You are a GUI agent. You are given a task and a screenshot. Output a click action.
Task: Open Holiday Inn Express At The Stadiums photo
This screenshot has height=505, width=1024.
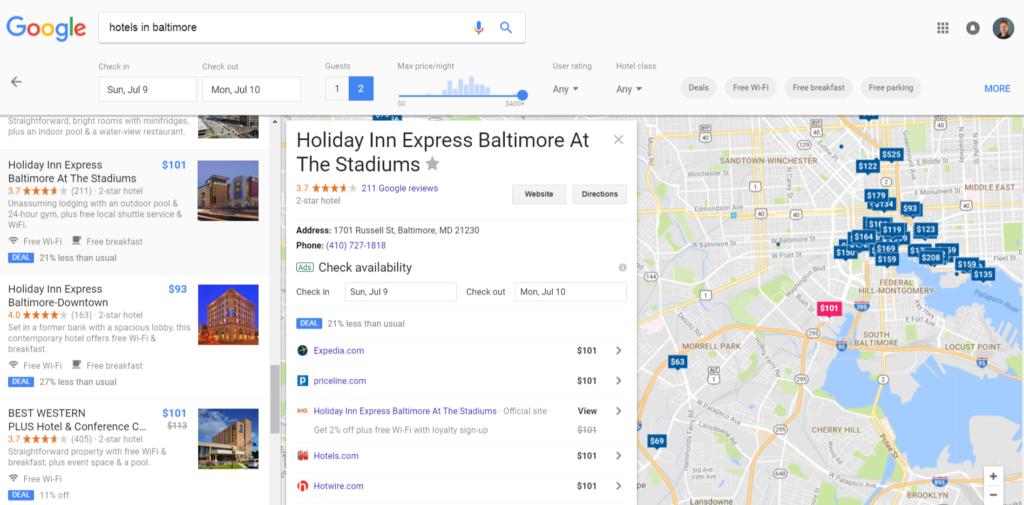coord(228,191)
